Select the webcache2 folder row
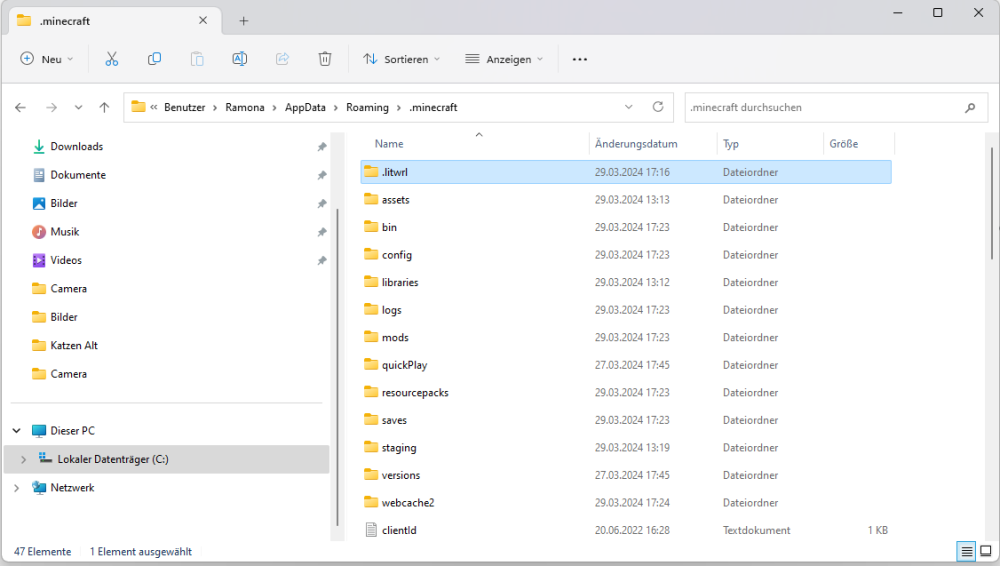This screenshot has width=1000, height=566. pos(626,502)
